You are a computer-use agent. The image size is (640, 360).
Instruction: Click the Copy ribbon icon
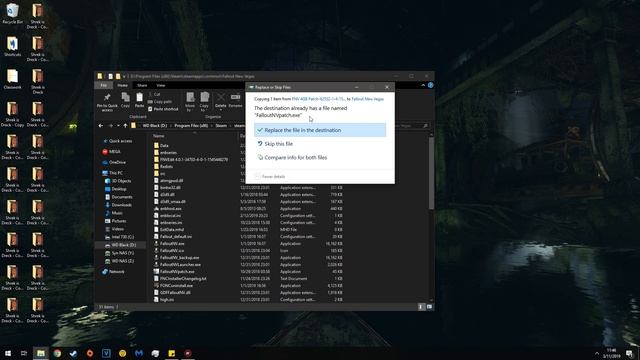[x=125, y=100]
